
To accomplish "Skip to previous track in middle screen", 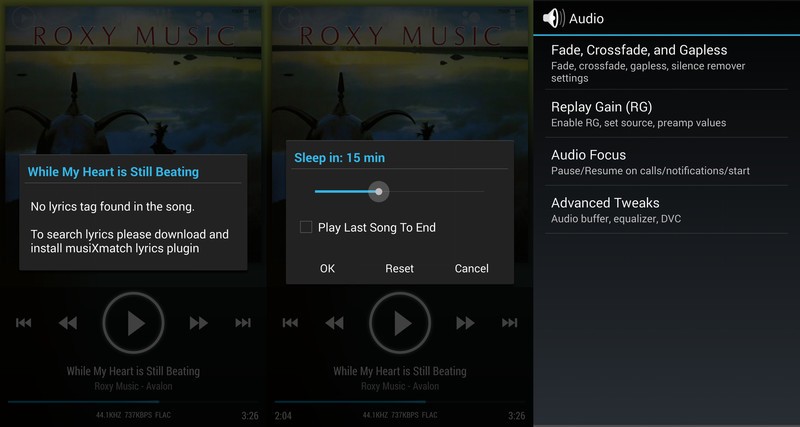I will [290, 322].
